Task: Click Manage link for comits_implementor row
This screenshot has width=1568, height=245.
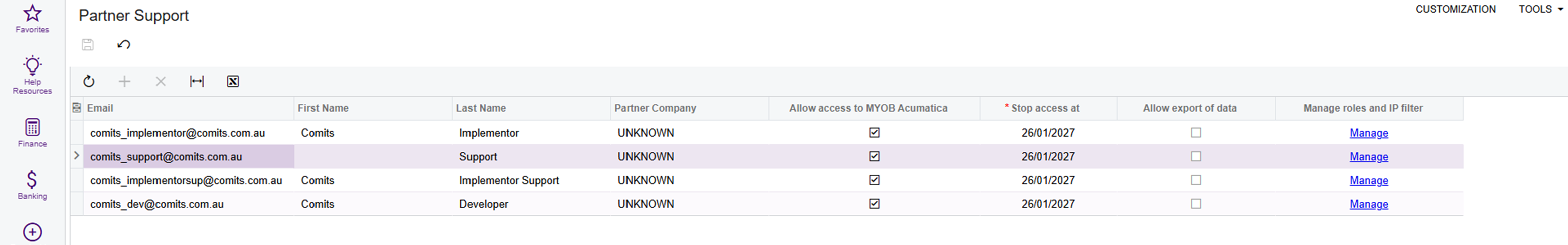Action: (1368, 133)
